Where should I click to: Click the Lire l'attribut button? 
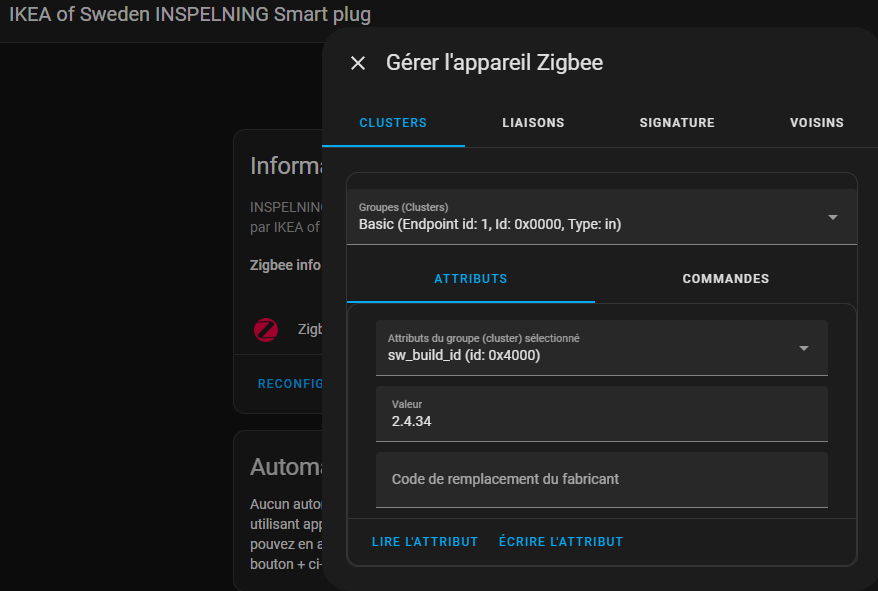coord(425,542)
